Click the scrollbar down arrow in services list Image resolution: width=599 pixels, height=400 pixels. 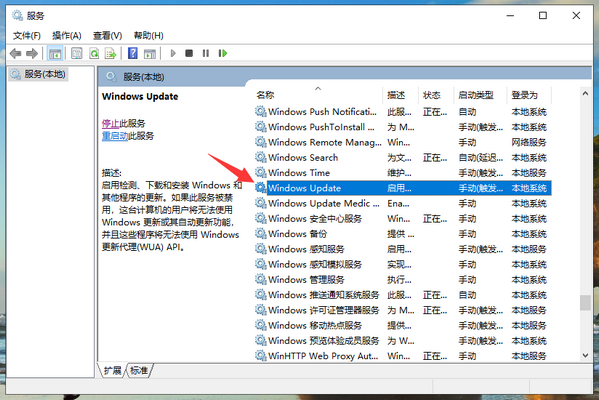pos(585,355)
